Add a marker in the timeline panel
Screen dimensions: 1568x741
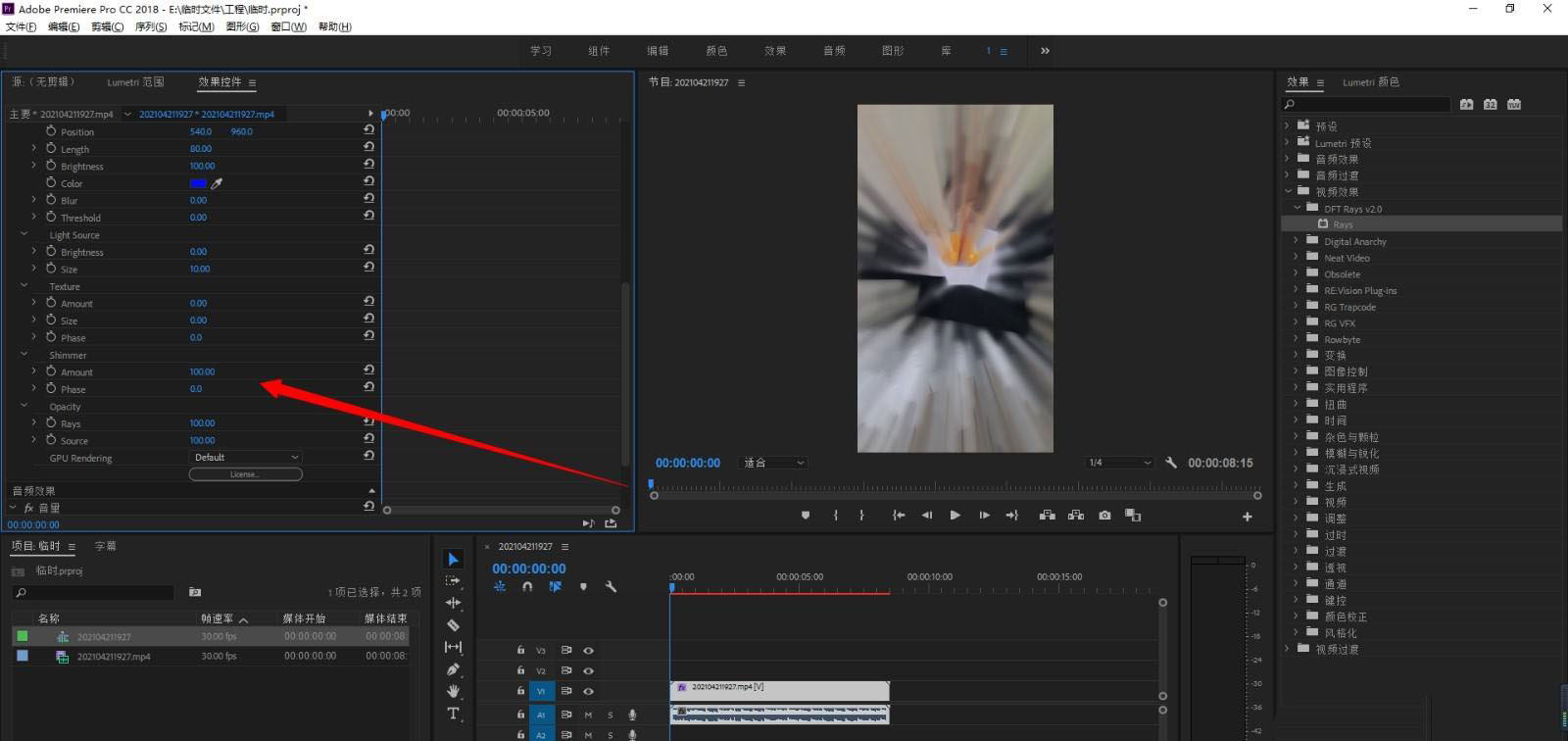(x=583, y=587)
